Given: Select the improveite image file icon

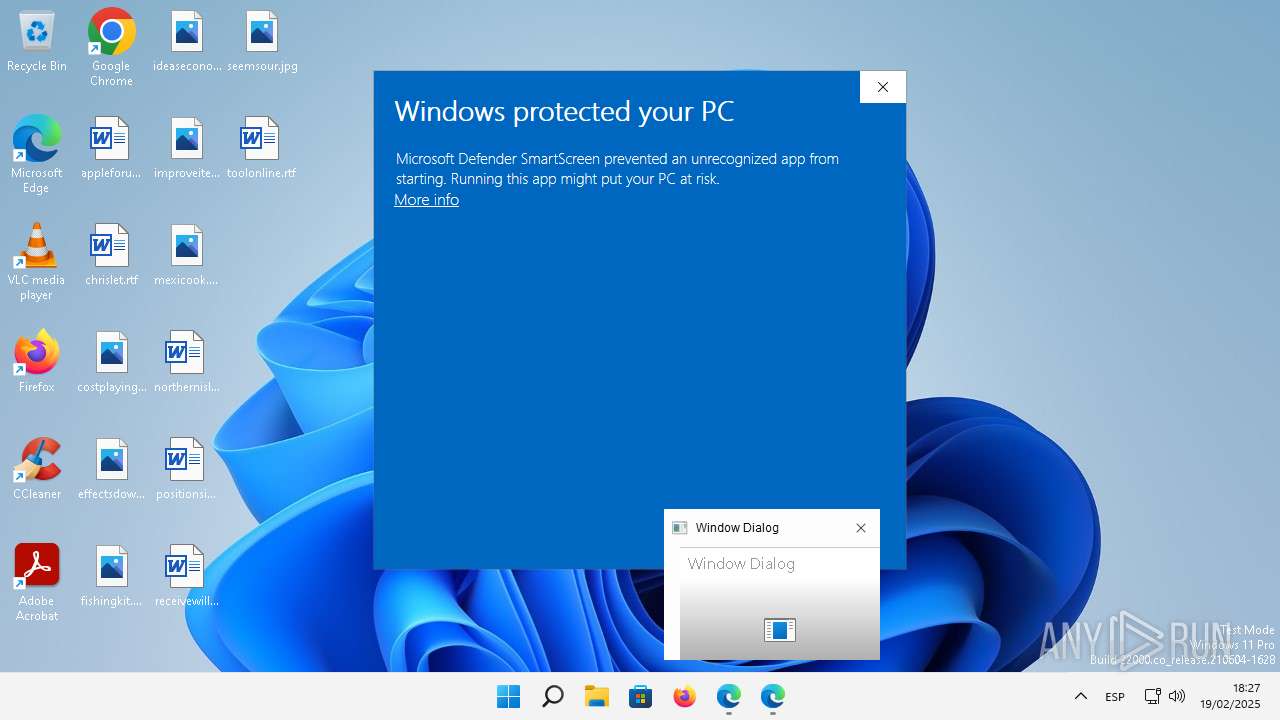Looking at the screenshot, I should 187,149.
